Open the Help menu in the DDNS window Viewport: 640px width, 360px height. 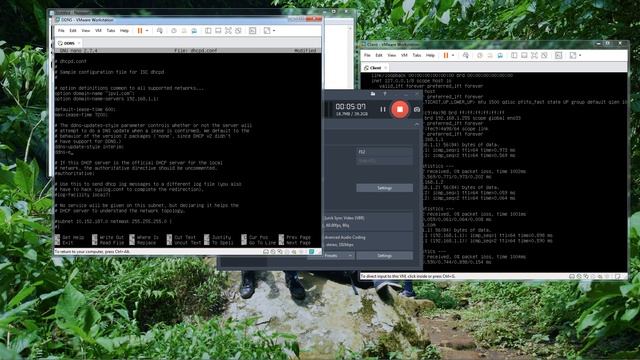click(x=124, y=31)
